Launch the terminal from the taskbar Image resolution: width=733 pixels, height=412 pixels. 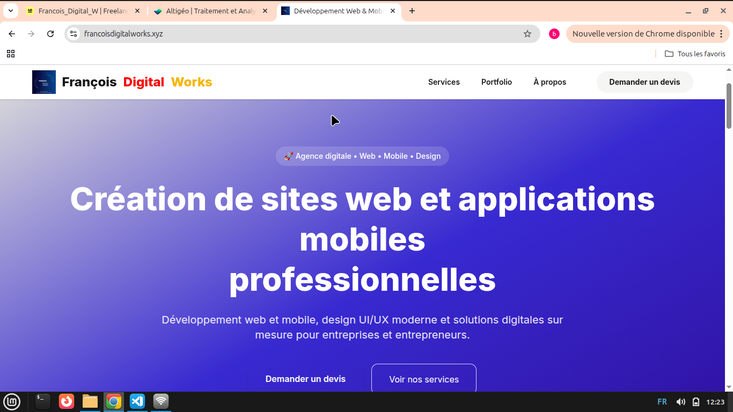(43, 401)
